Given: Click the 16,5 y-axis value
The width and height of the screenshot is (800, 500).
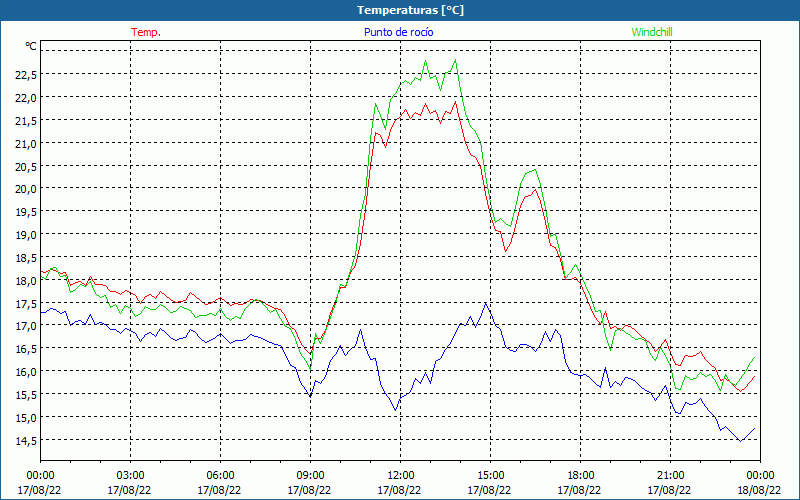Looking at the screenshot, I should pos(26,348).
